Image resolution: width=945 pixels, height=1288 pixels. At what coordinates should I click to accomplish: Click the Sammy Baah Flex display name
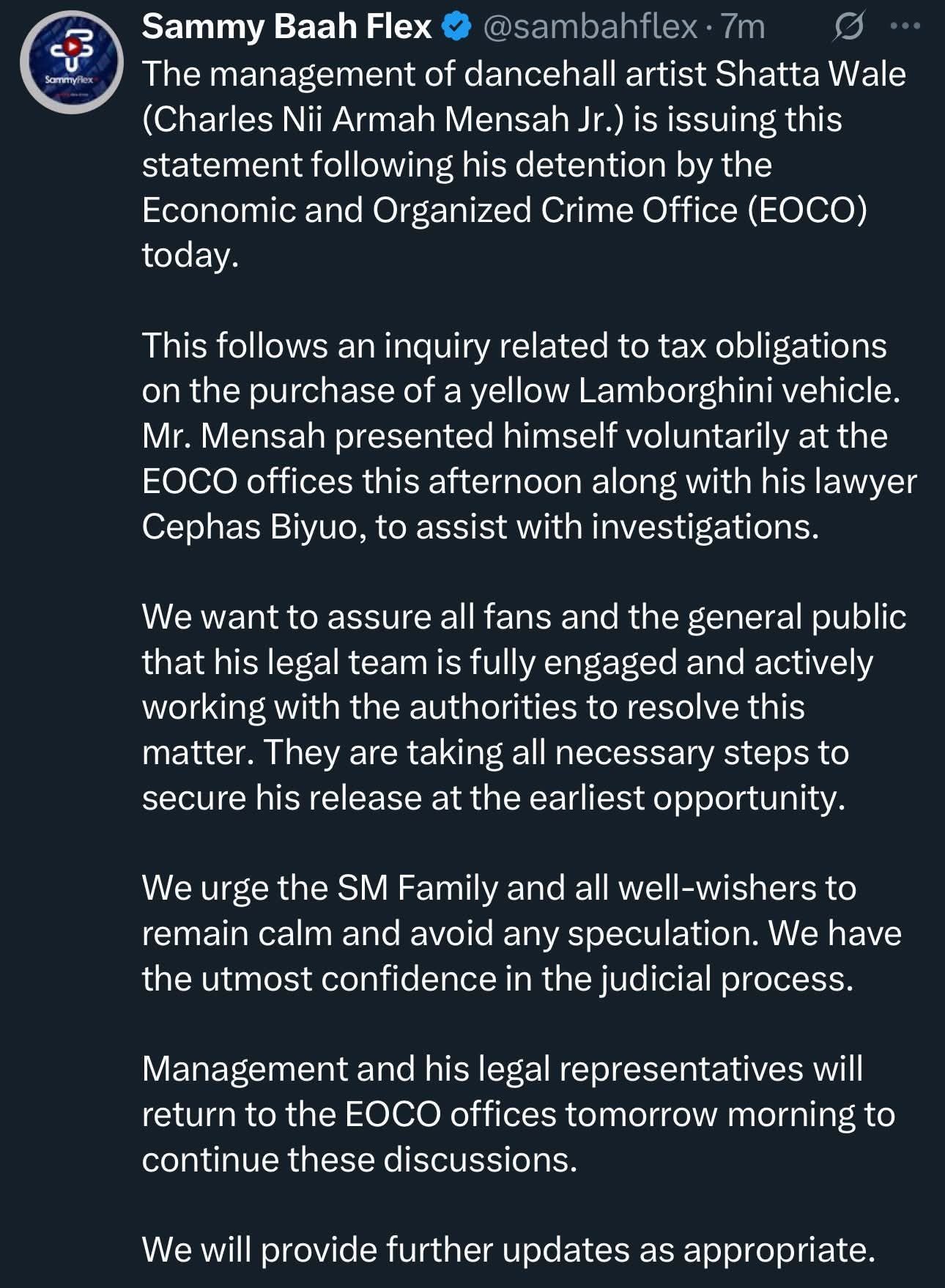(286, 28)
